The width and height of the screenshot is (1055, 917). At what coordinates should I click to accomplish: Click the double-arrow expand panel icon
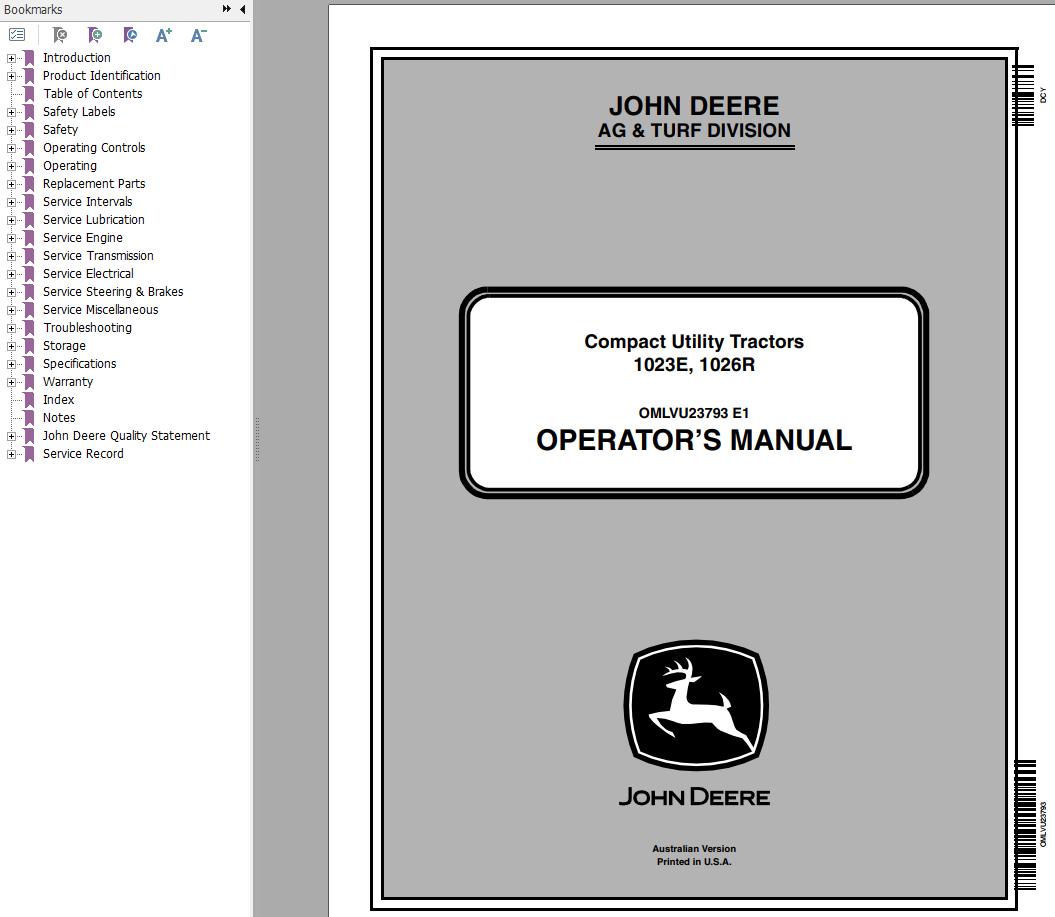tap(227, 9)
